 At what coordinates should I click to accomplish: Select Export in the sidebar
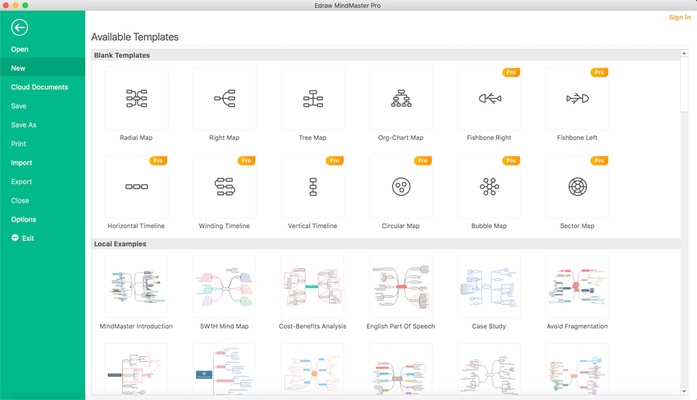coord(21,181)
